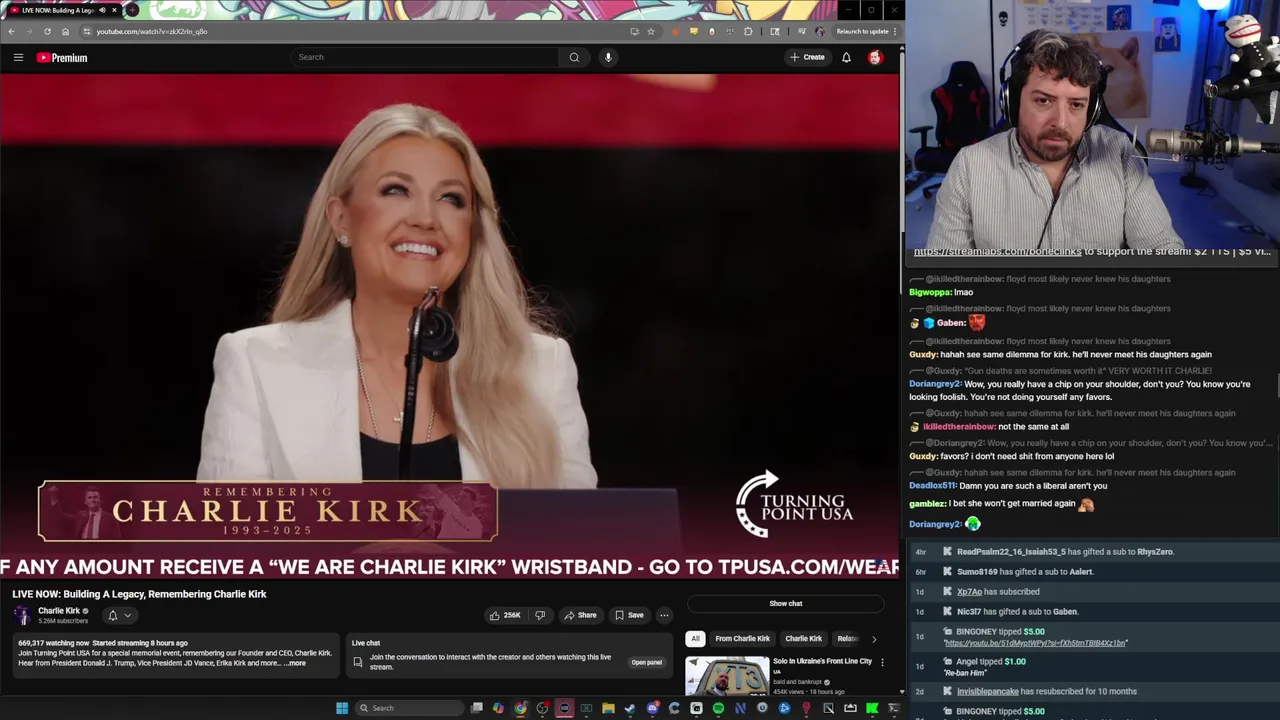Screen dimensions: 1280x720
Task: Show next topic chips with the arrow
Action: coord(874,638)
